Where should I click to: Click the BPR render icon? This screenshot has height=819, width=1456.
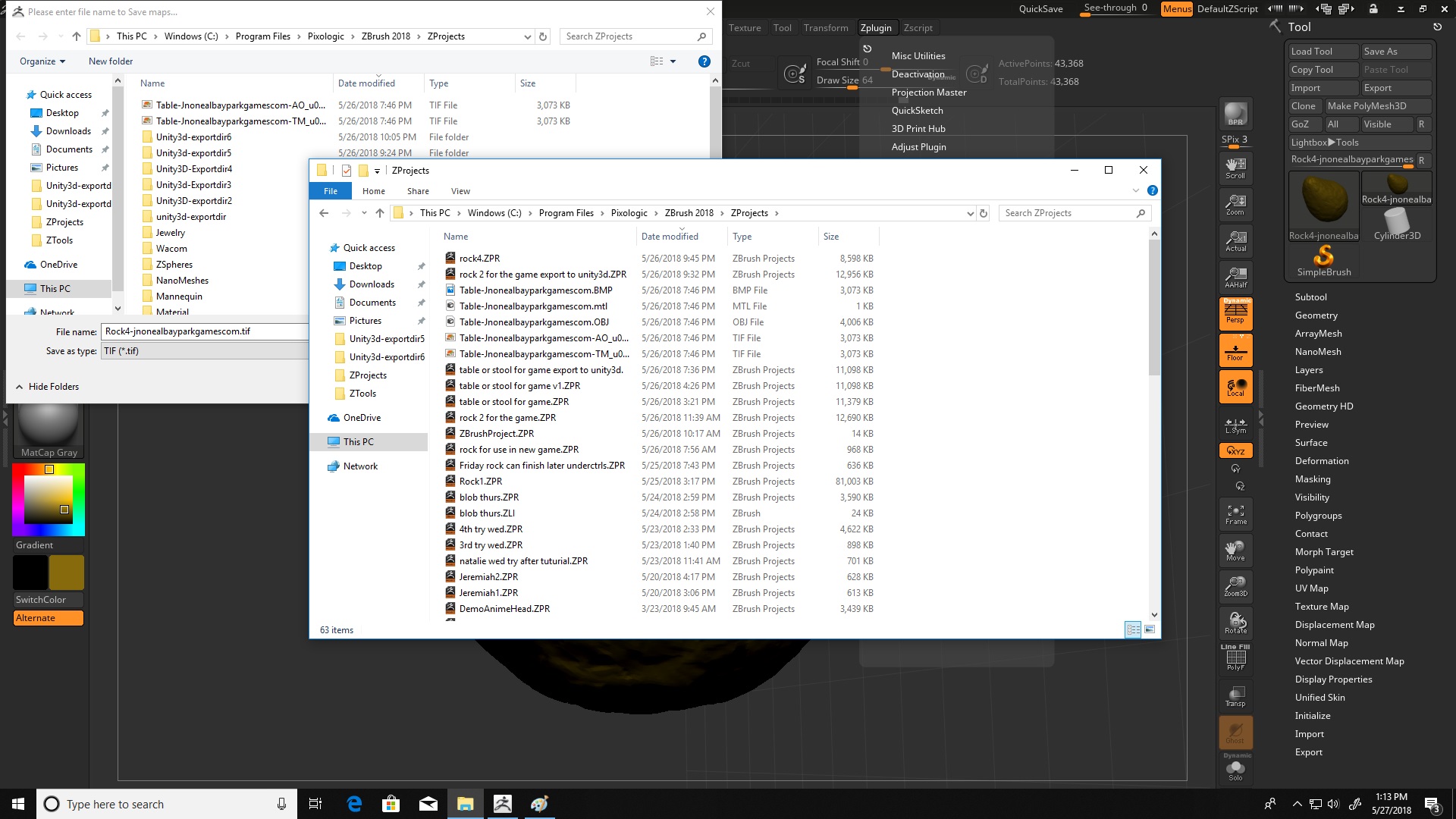click(x=1235, y=114)
